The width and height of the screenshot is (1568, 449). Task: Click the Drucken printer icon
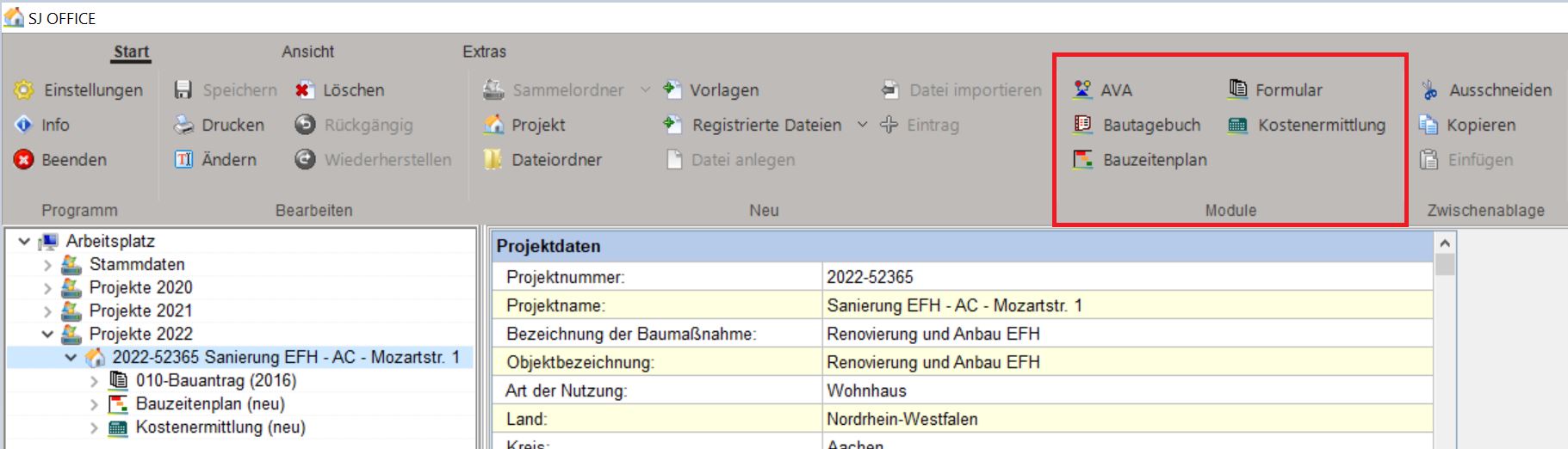pos(184,125)
